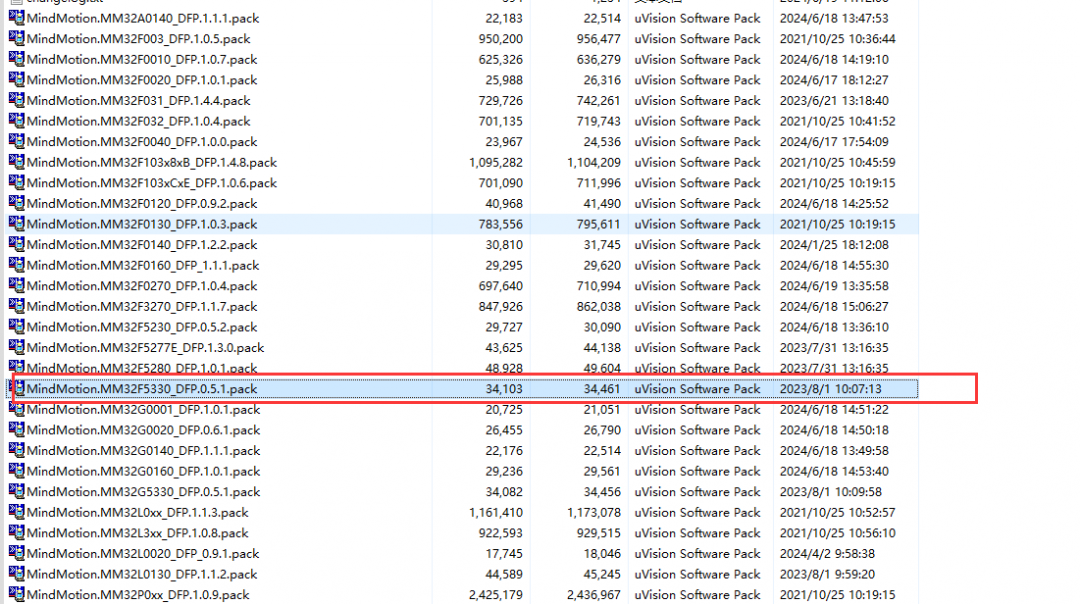Select file name MindMotion.MM32F0130_DFP.1.0.3.pack
Screen dimensions: 1080x604
(142, 225)
